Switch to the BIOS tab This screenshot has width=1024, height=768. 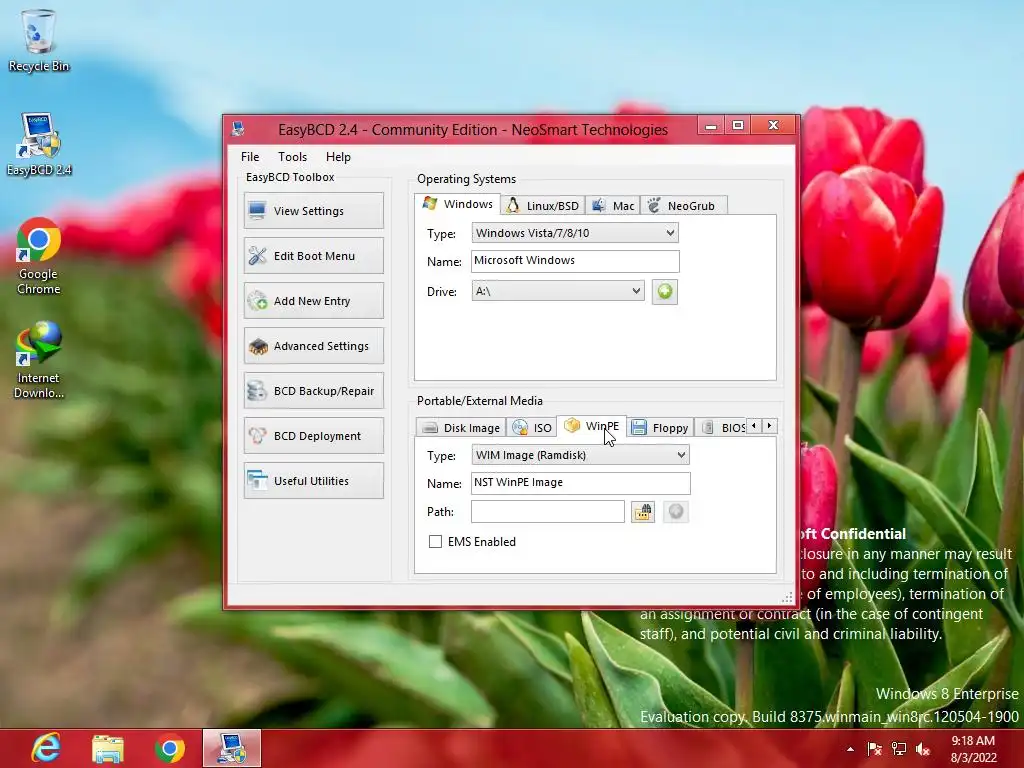pos(721,428)
